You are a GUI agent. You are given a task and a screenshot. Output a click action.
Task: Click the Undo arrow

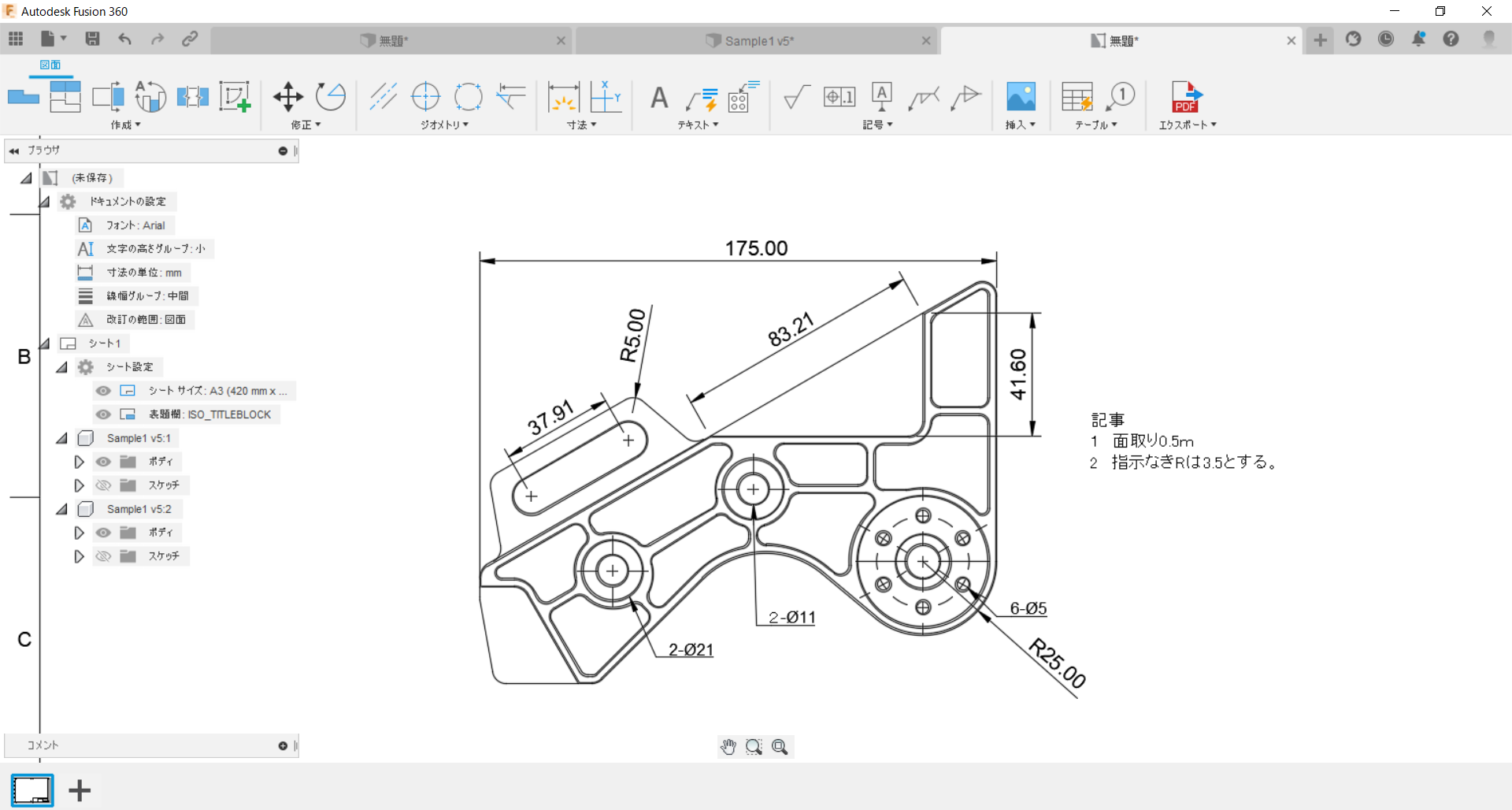(x=124, y=39)
